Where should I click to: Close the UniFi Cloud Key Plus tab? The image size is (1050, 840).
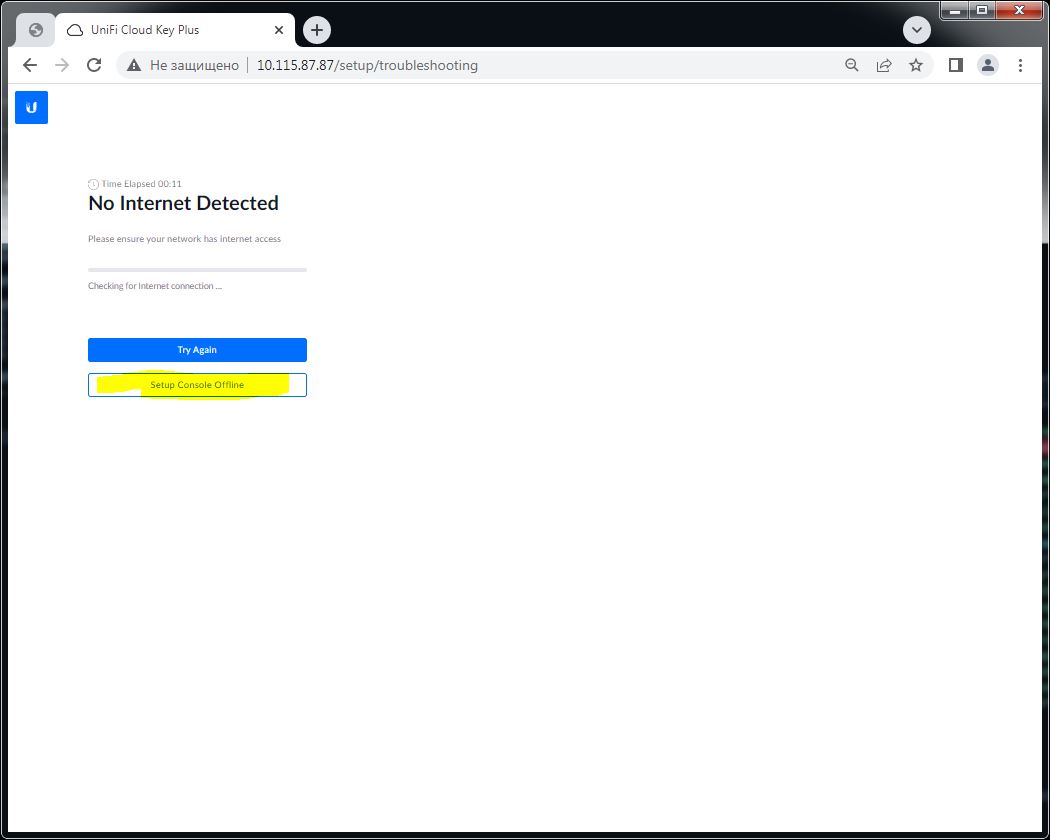(x=279, y=30)
